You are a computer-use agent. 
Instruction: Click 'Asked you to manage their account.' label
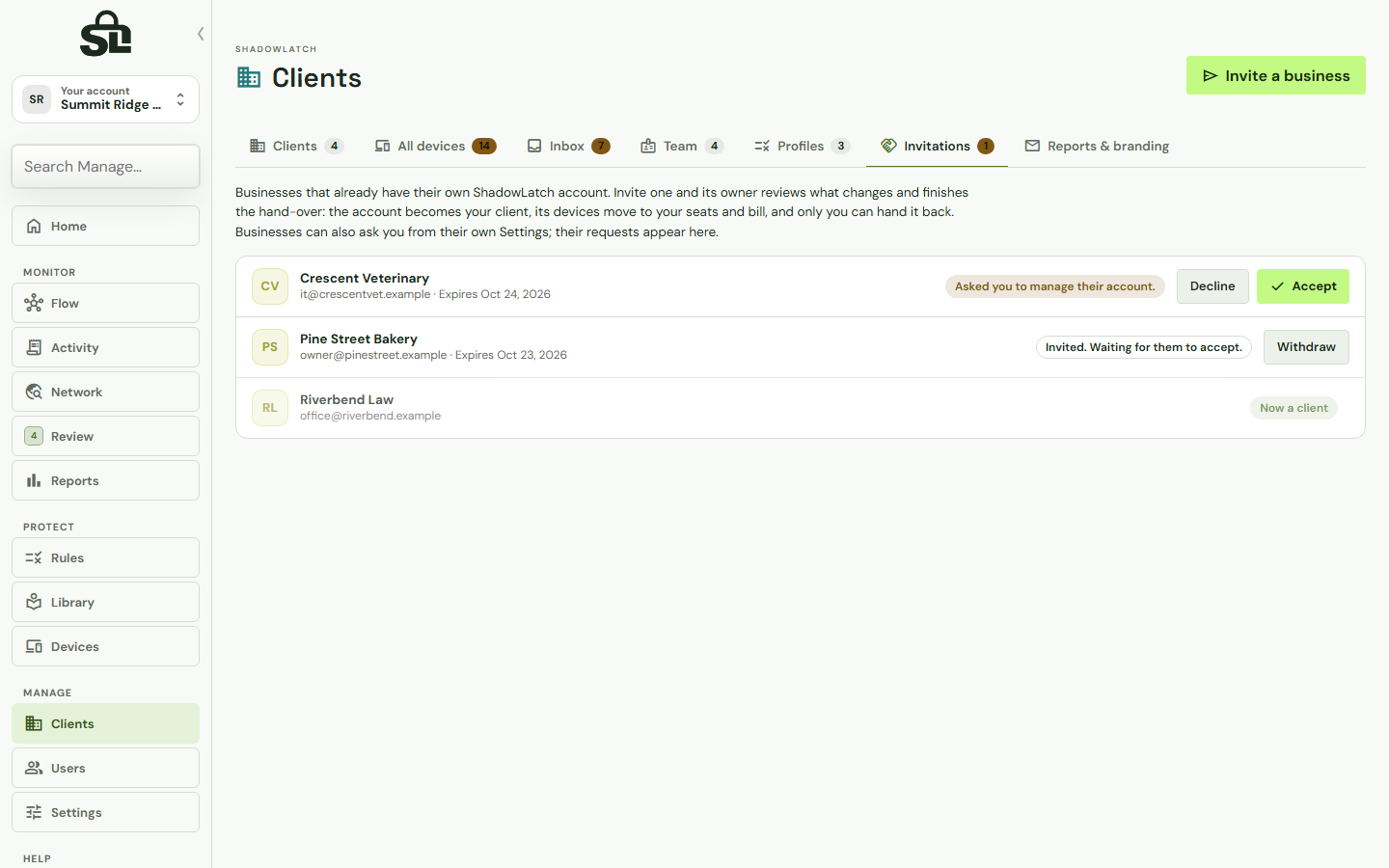click(x=1055, y=286)
